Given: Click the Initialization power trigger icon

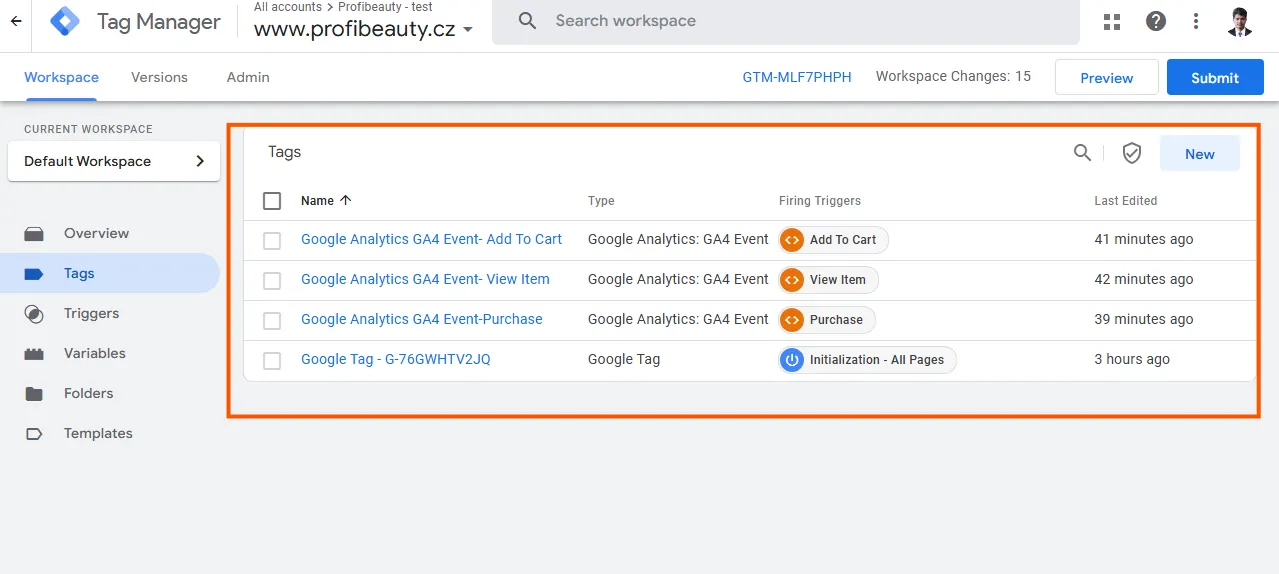Looking at the screenshot, I should [x=792, y=360].
